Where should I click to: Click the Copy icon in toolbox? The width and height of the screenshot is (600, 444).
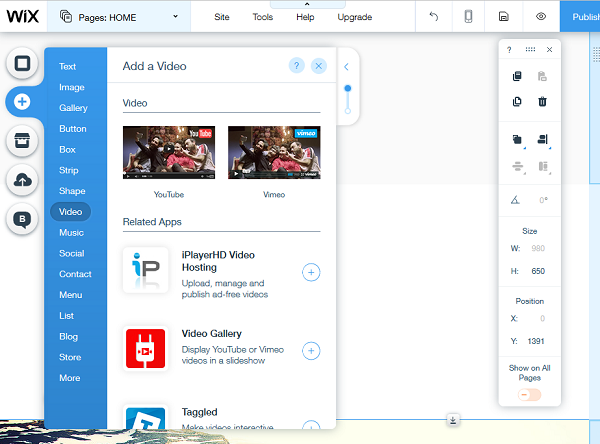(x=517, y=76)
